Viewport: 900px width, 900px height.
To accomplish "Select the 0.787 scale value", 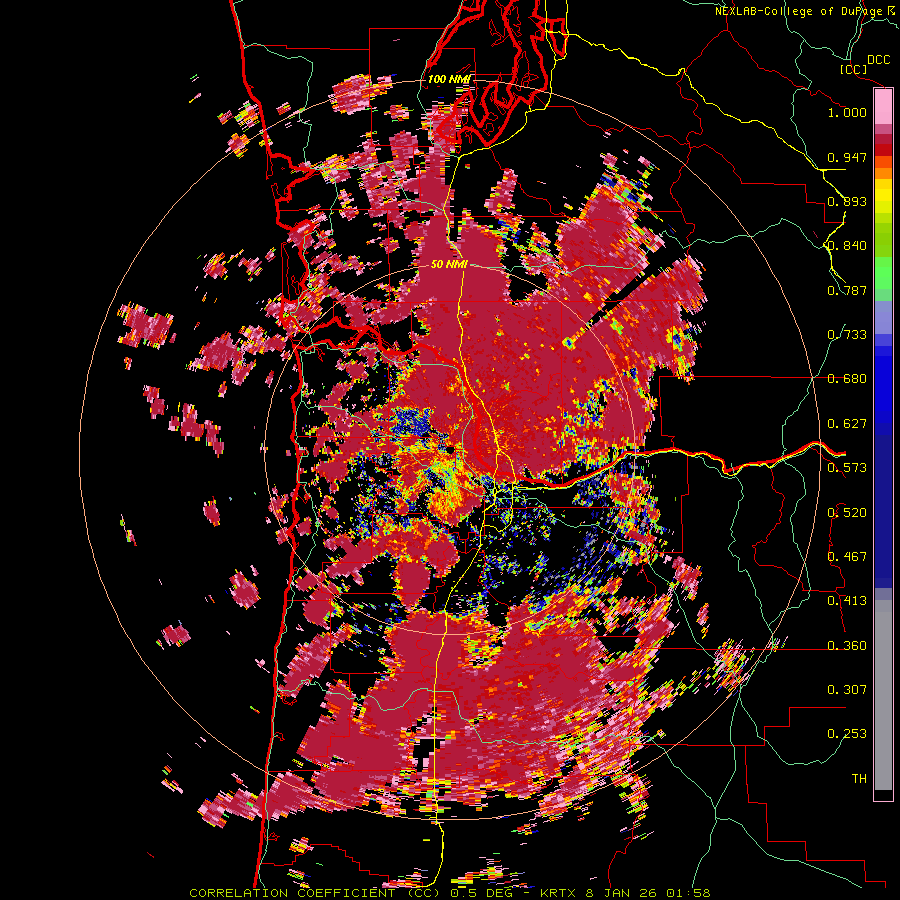I will (x=847, y=290).
